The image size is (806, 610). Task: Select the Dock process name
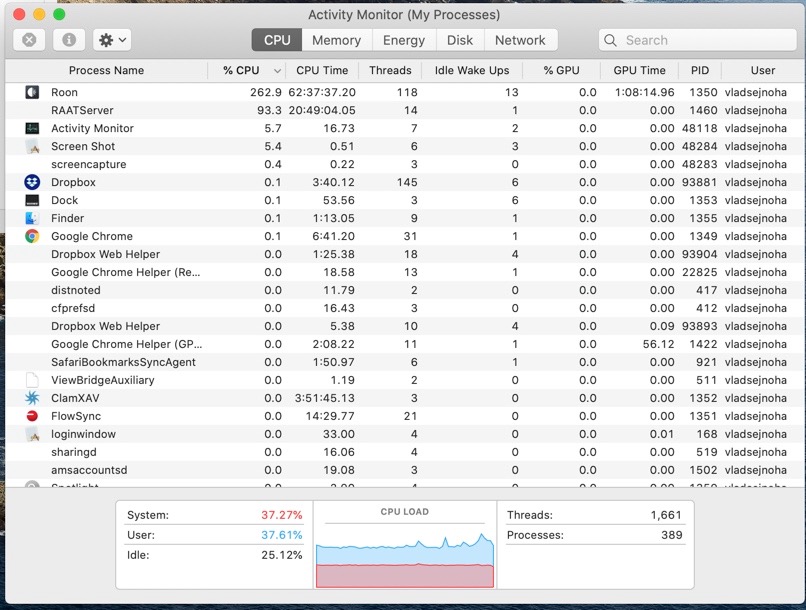pos(64,200)
